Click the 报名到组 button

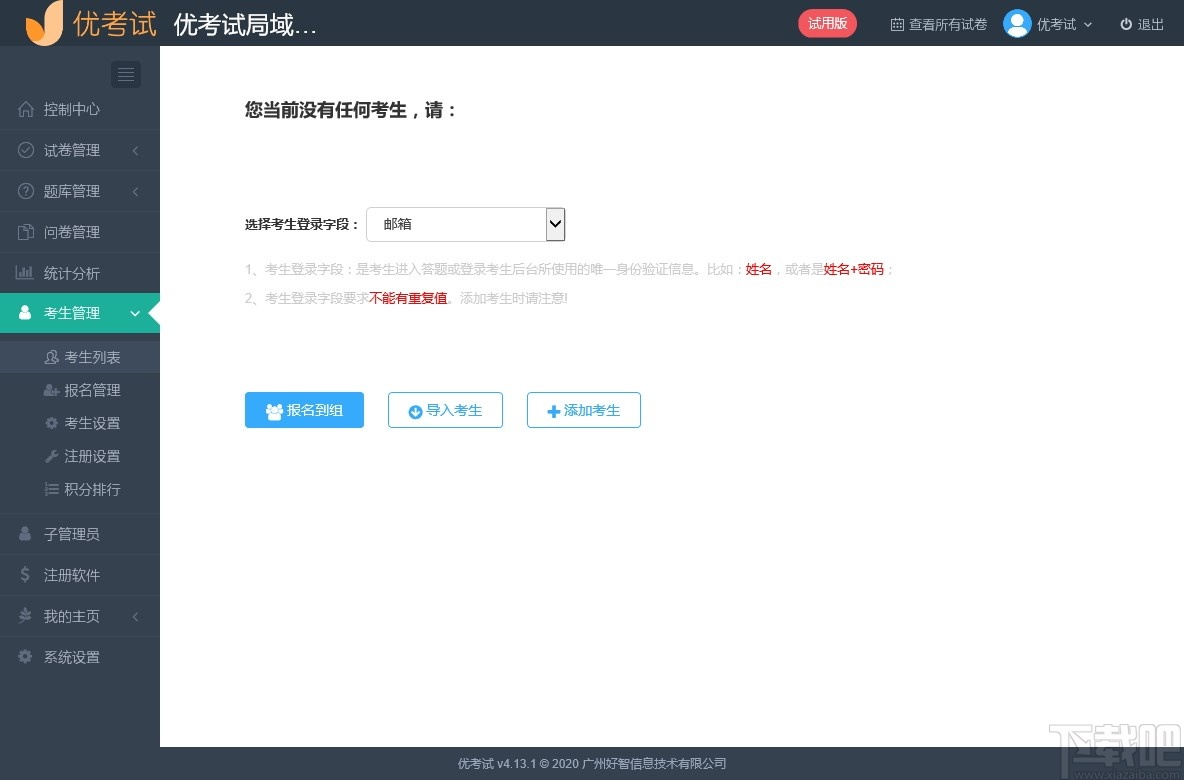[304, 410]
